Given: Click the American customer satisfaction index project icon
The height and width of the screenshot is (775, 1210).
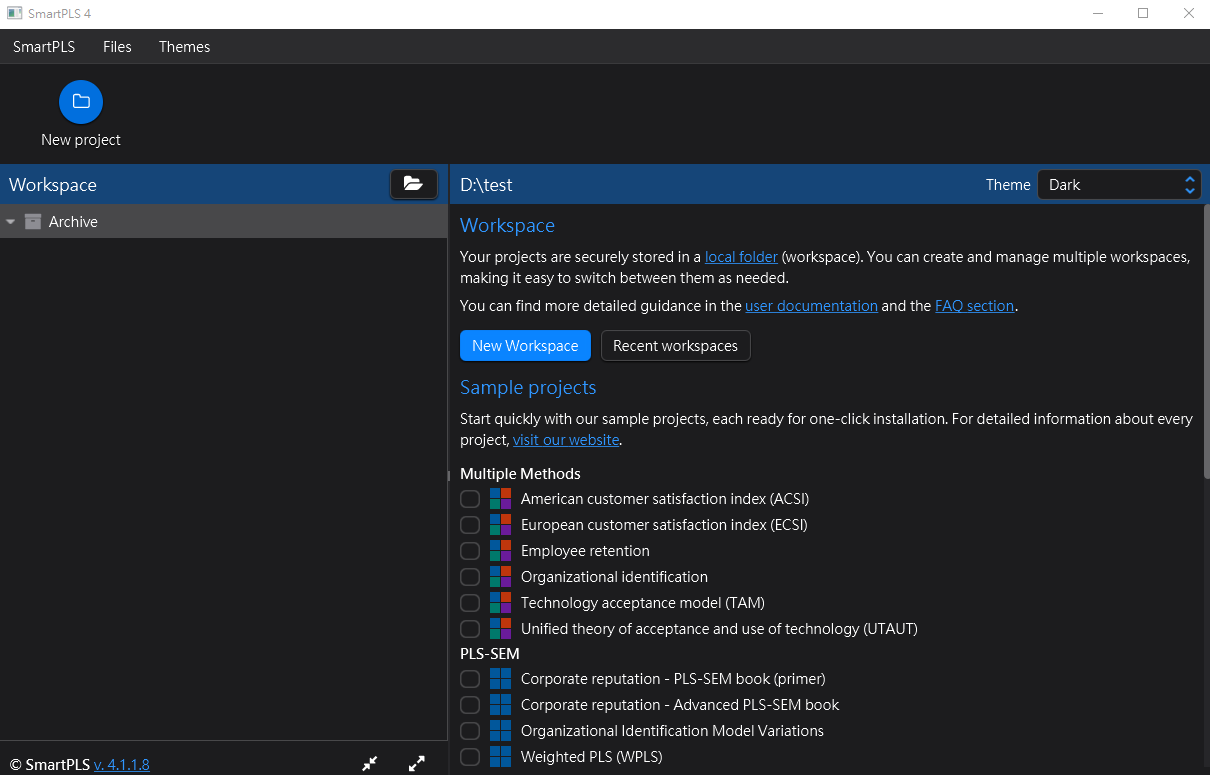Looking at the screenshot, I should (501, 499).
